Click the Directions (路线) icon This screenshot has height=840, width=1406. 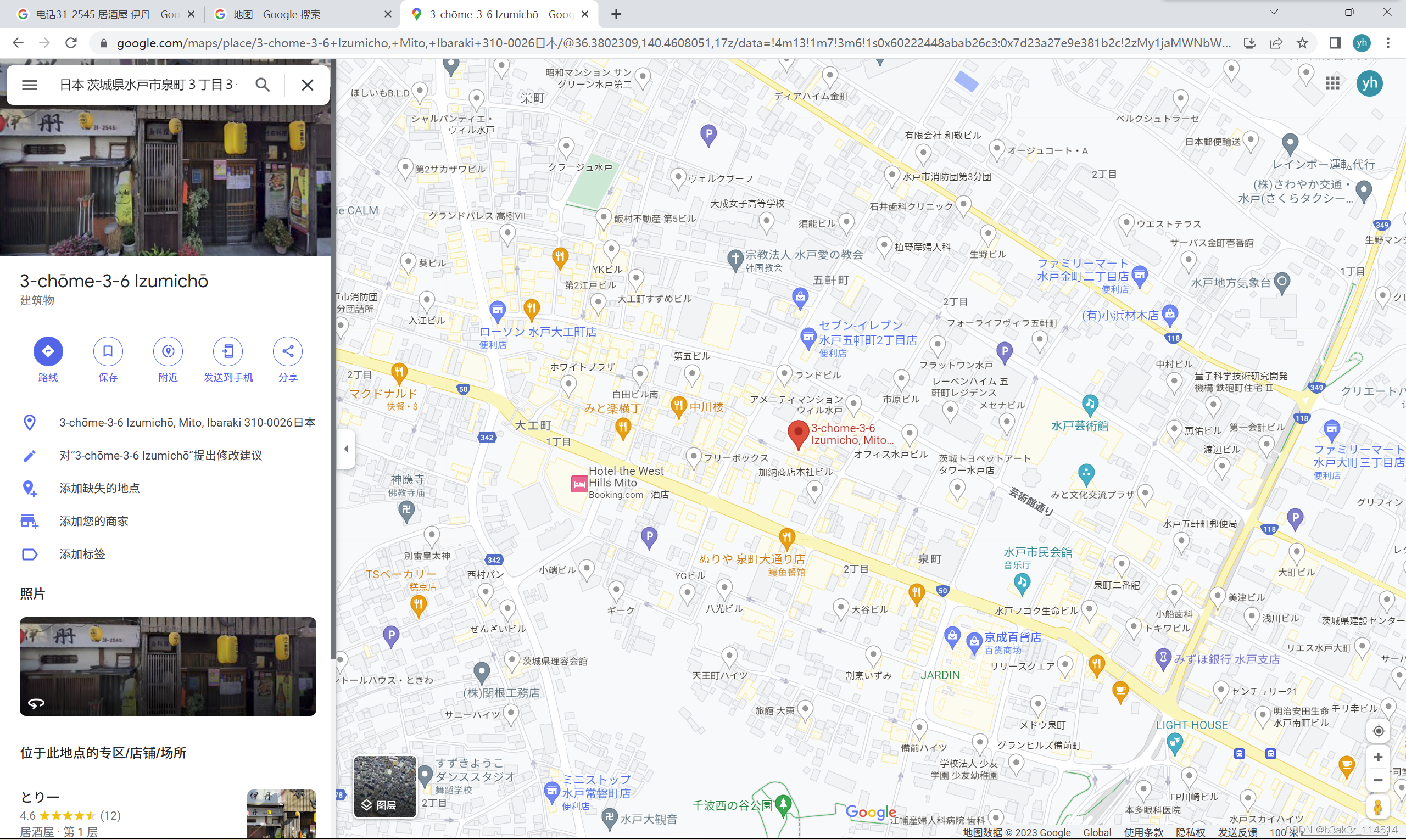(48, 351)
